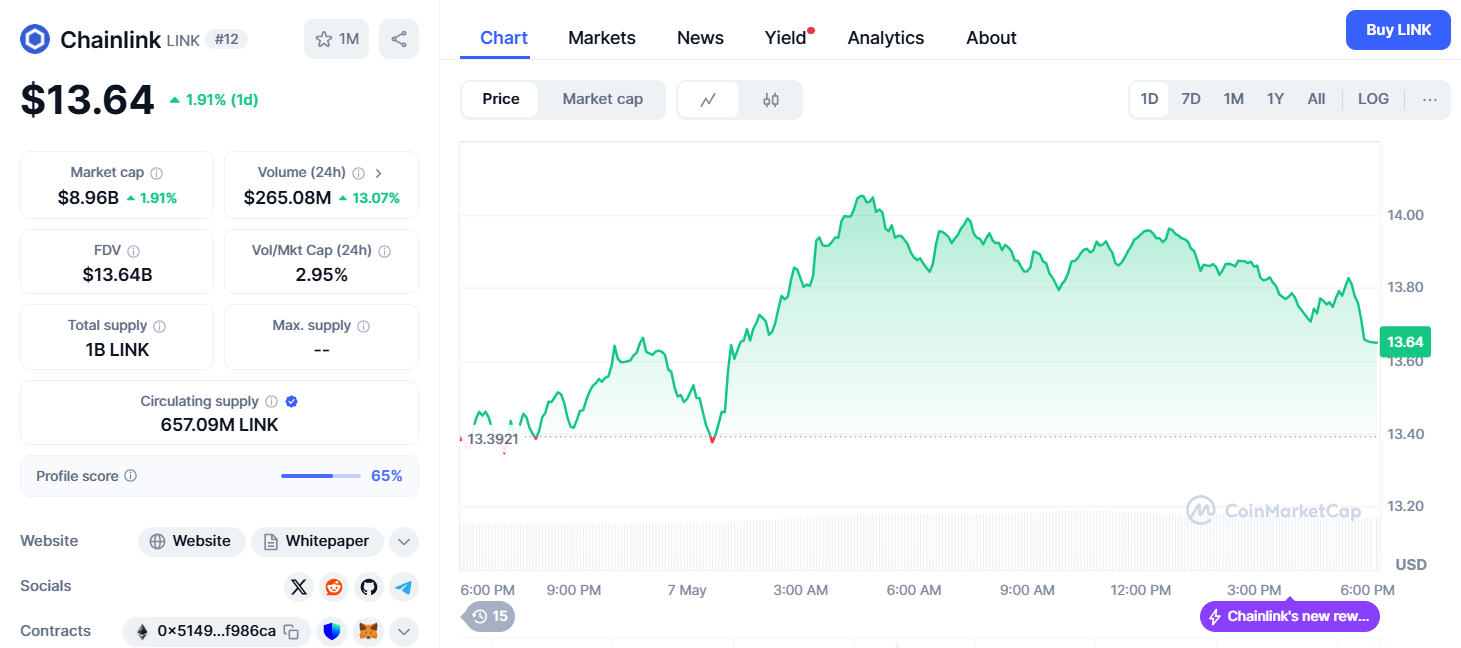This screenshot has height=648, width=1461.
Task: Click the Max. supply info icon
Action: click(x=363, y=326)
